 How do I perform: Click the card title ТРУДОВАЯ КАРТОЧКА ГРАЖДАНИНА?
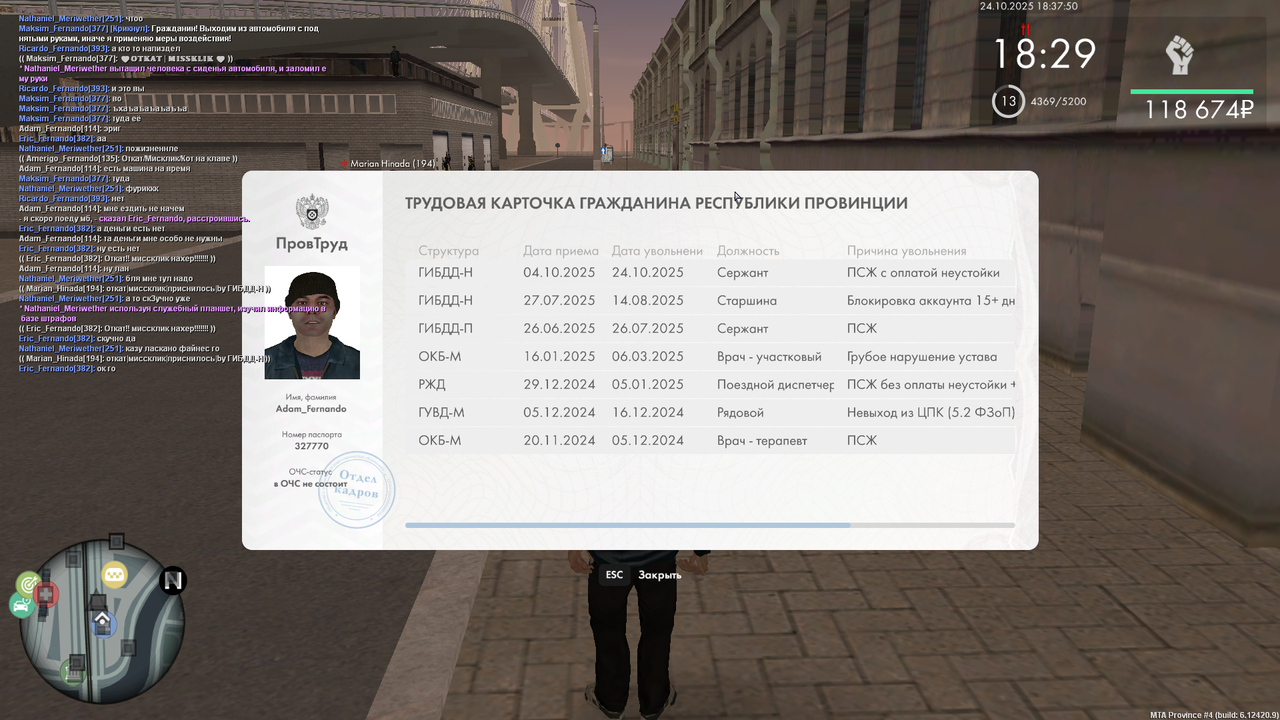(x=656, y=203)
